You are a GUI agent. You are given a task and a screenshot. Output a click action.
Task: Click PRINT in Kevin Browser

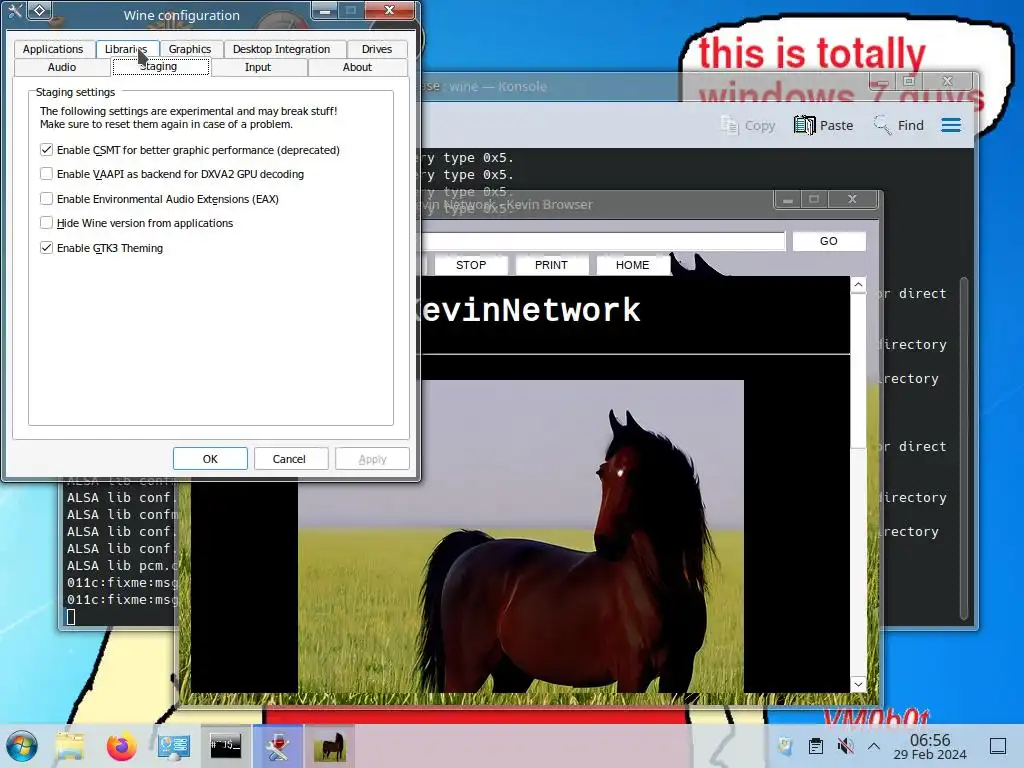[551, 264]
